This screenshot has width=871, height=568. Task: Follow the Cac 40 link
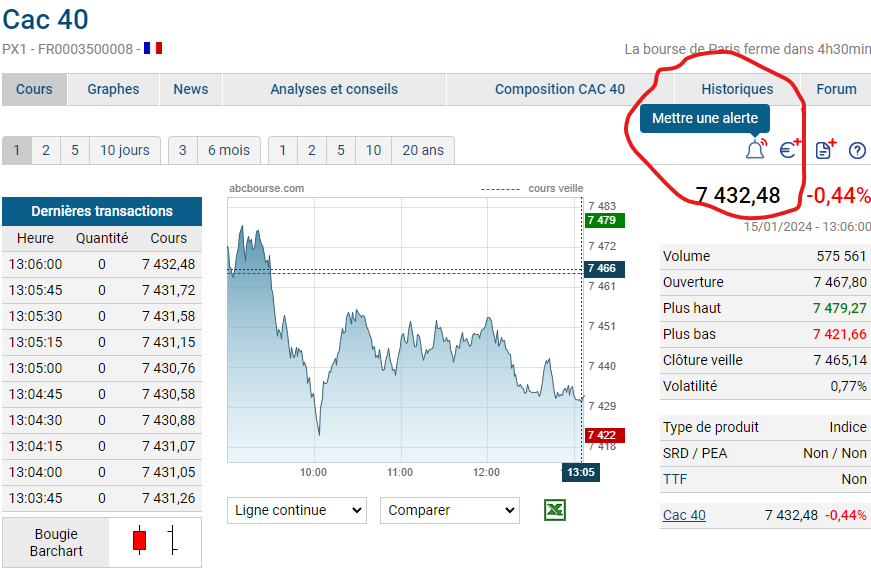[x=684, y=515]
